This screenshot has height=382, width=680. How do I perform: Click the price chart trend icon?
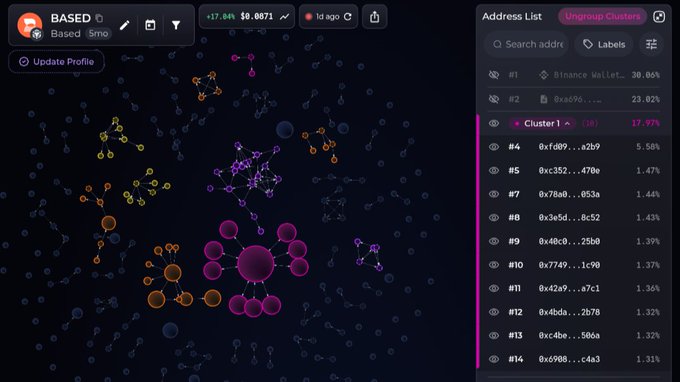tap(284, 16)
